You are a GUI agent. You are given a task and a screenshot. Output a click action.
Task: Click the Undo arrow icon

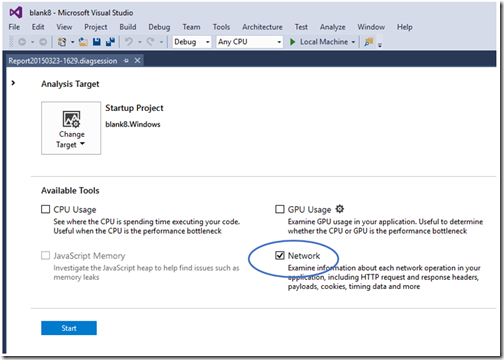point(129,42)
